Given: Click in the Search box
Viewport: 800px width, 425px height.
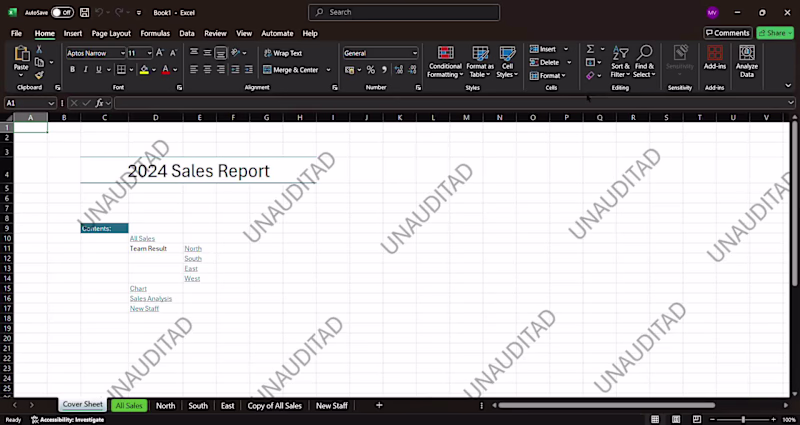Looking at the screenshot, I should [404, 12].
